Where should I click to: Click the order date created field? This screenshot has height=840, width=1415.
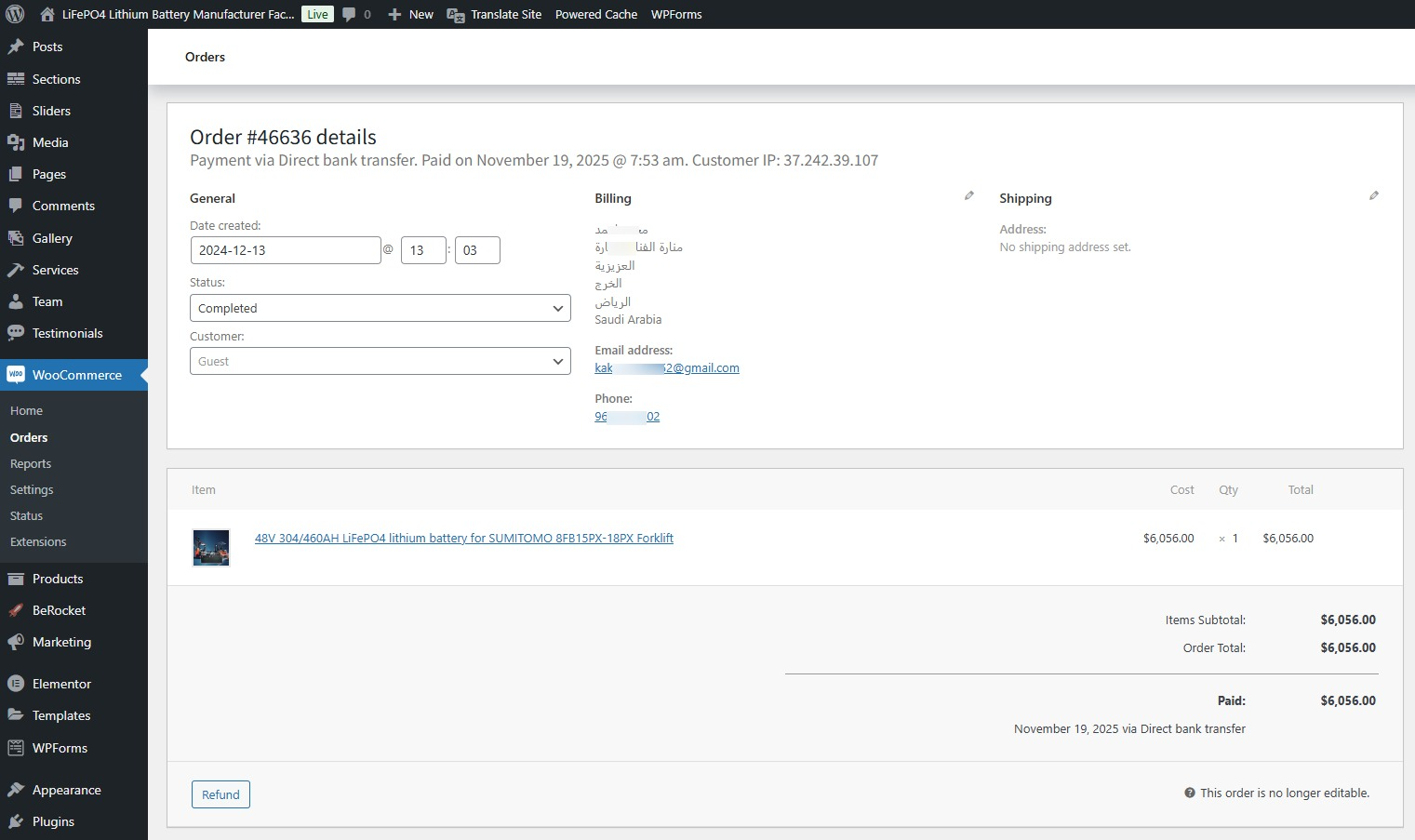tap(285, 250)
